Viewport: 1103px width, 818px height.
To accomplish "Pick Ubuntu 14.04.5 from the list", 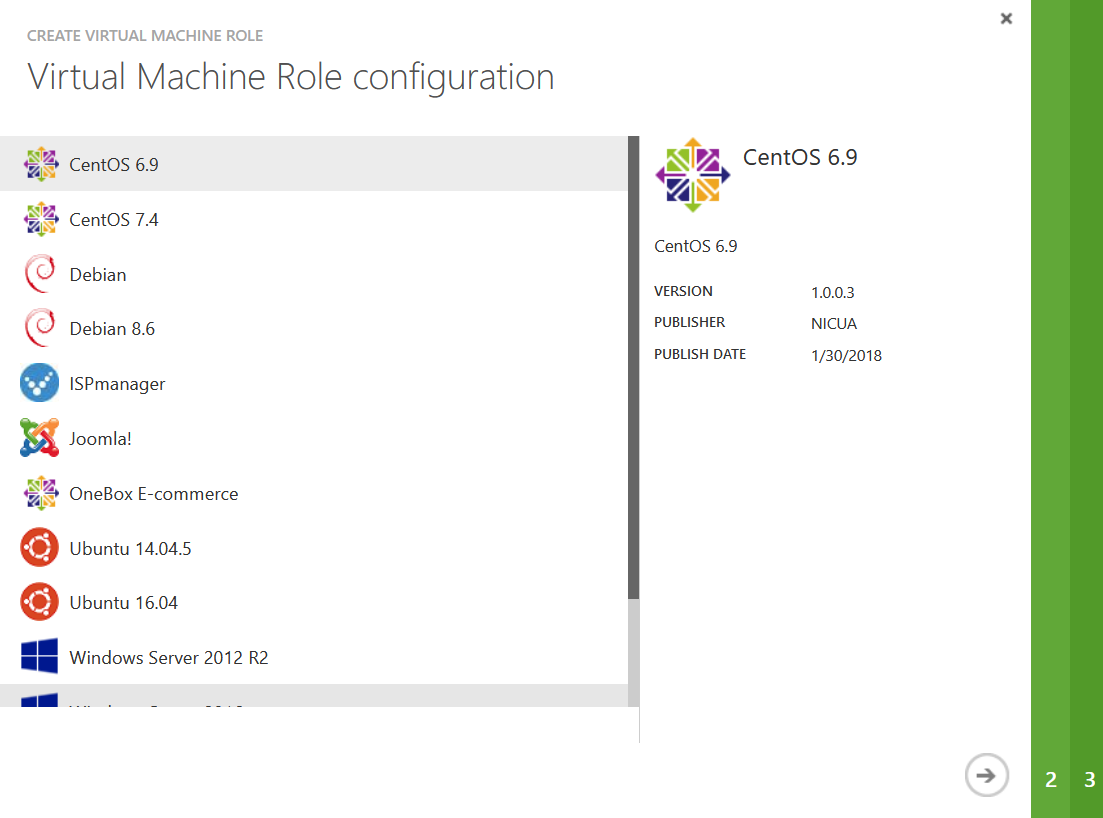I will [x=314, y=548].
